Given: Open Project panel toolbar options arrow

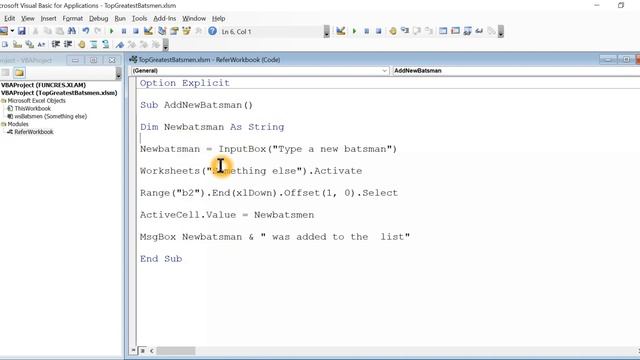Looking at the screenshot, I should 118,73.
